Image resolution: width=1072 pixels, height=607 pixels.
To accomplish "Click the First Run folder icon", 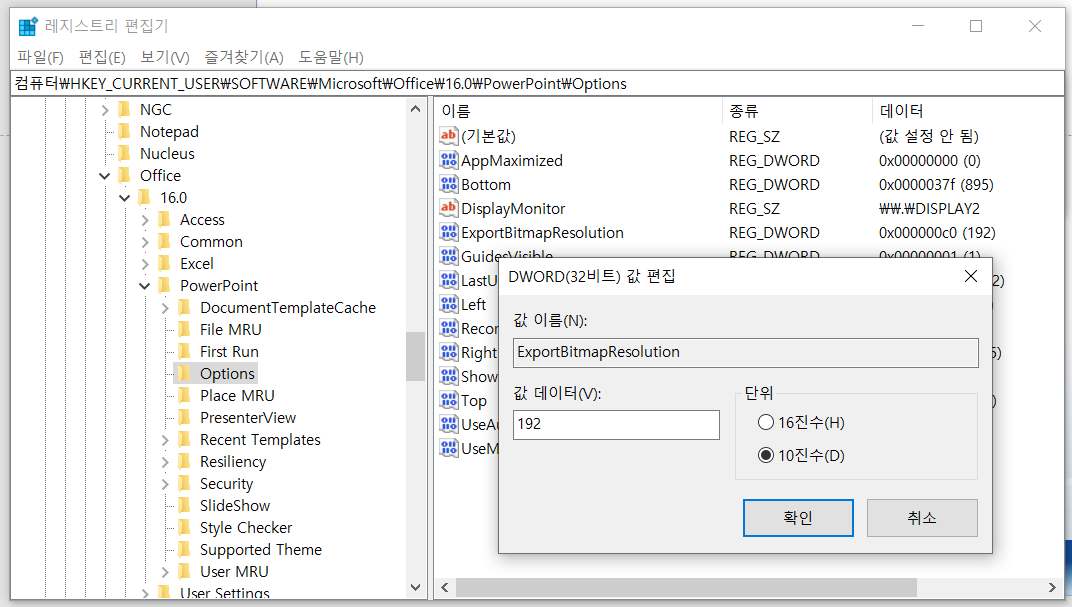I will point(184,351).
